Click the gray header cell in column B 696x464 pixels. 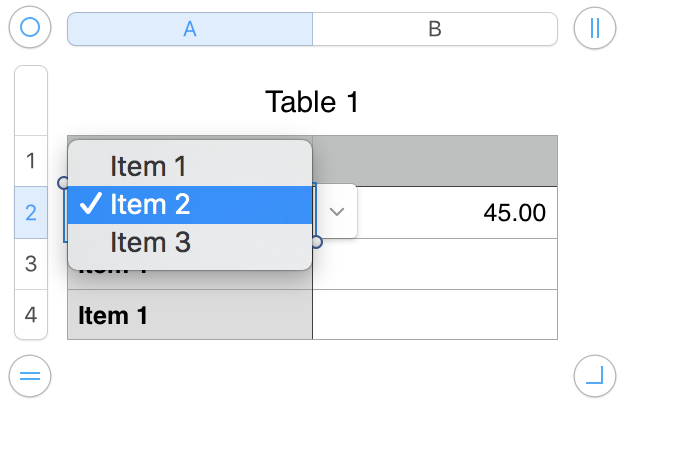click(435, 160)
